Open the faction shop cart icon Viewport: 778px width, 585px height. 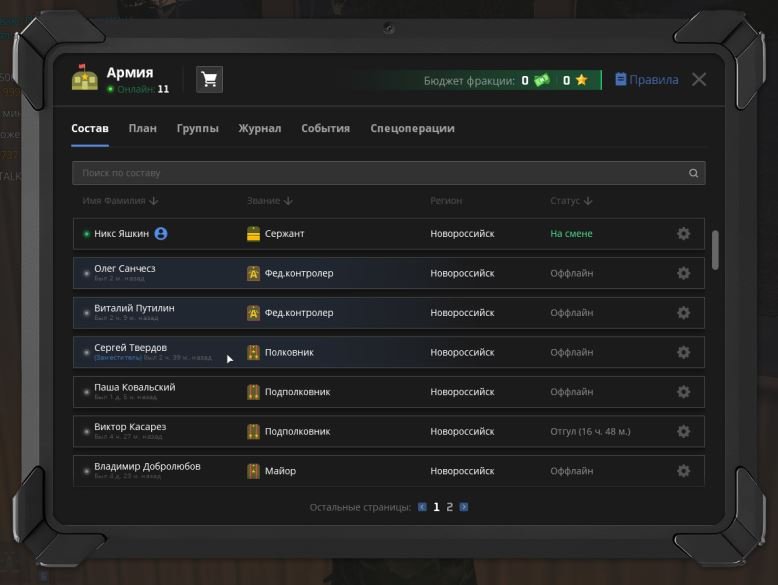[x=209, y=79]
